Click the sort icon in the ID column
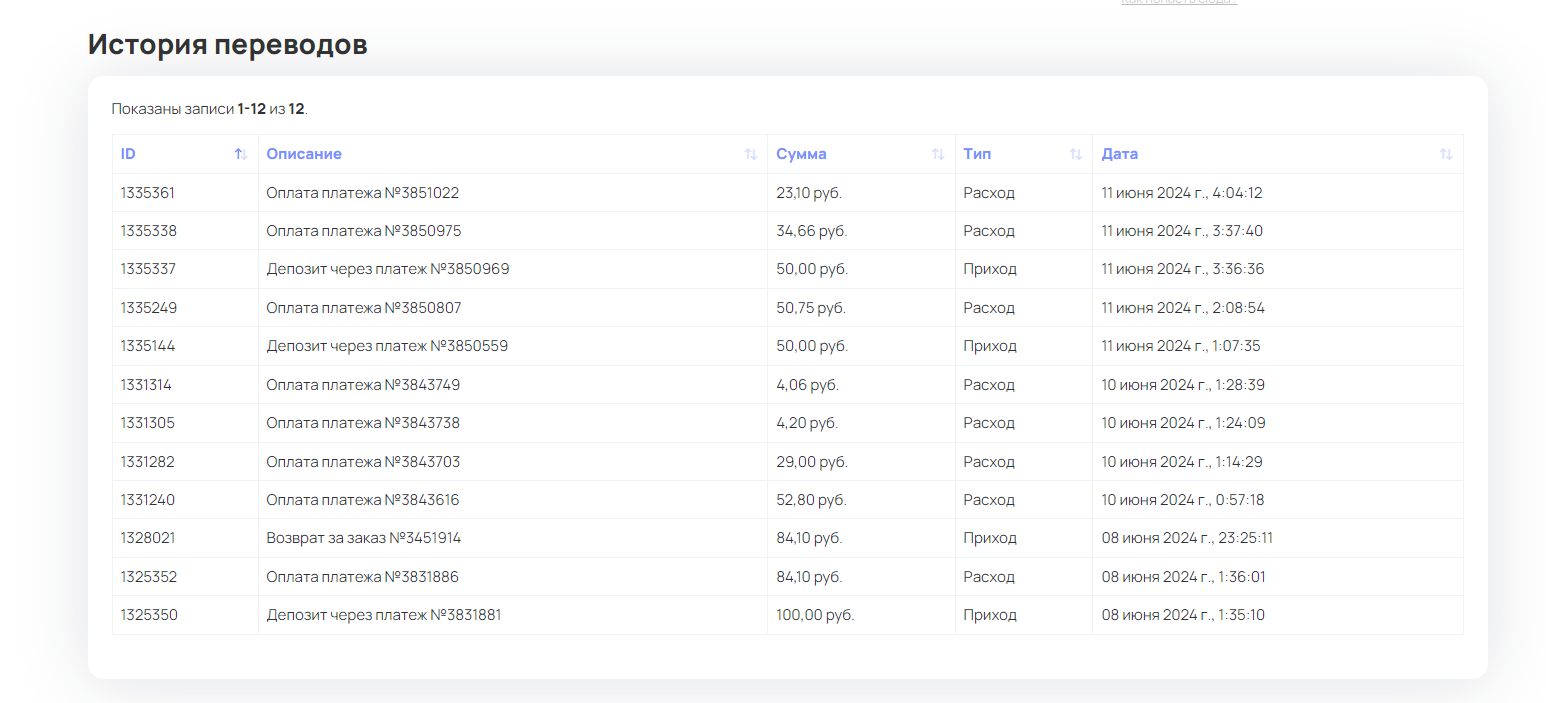This screenshot has height=703, width=1546. click(240, 154)
